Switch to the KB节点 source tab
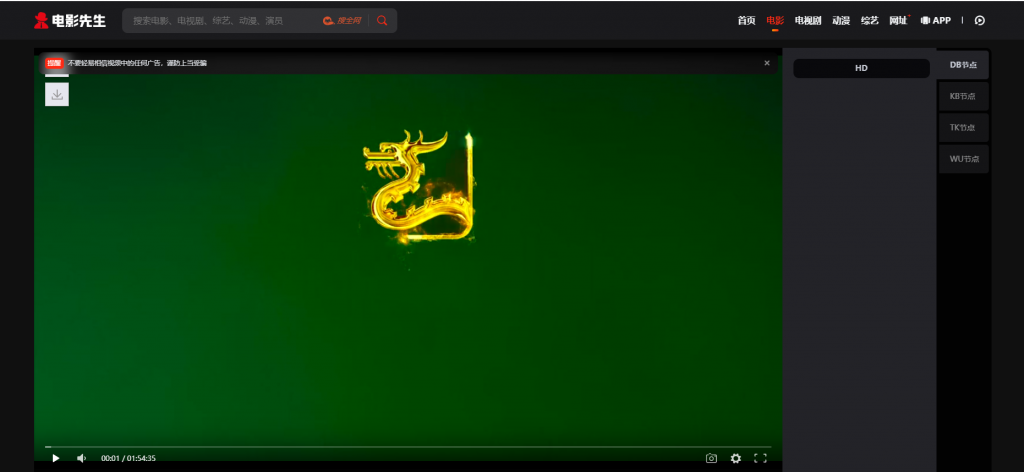Viewport: 1024px width, 472px height. [963, 96]
